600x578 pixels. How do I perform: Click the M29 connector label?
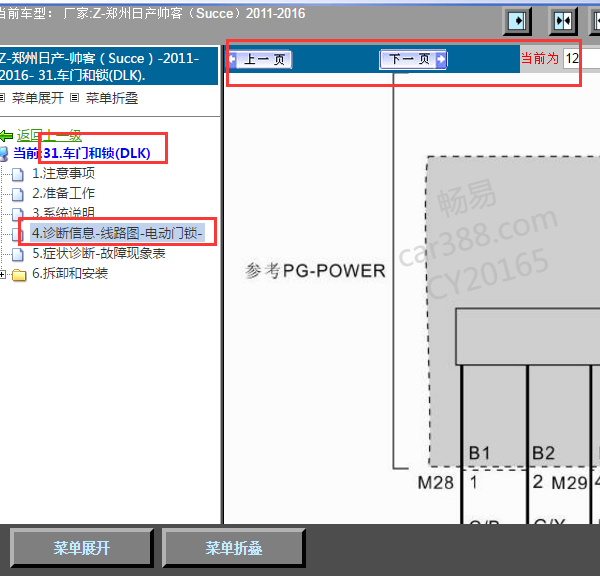pos(569,483)
